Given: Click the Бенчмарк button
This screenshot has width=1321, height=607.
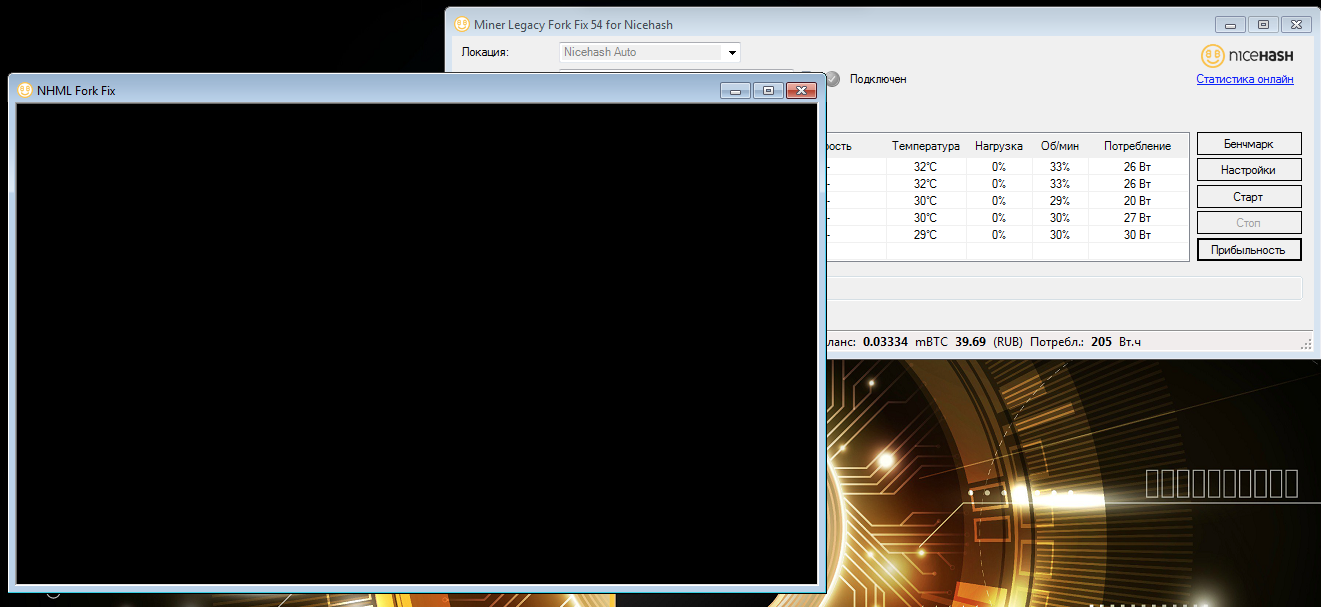Looking at the screenshot, I should [1249, 144].
